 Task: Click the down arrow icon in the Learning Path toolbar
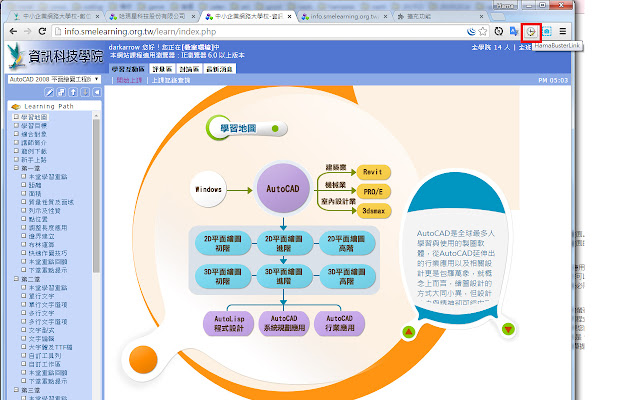tap(85, 92)
